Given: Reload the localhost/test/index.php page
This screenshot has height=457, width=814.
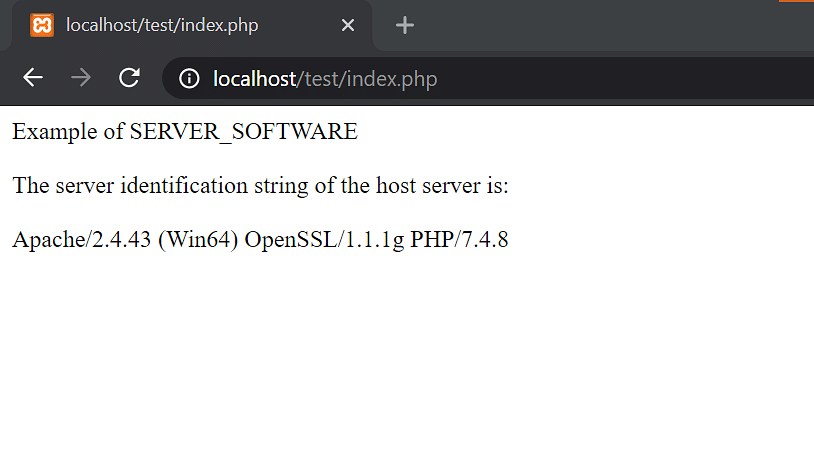Looking at the screenshot, I should pos(129,78).
